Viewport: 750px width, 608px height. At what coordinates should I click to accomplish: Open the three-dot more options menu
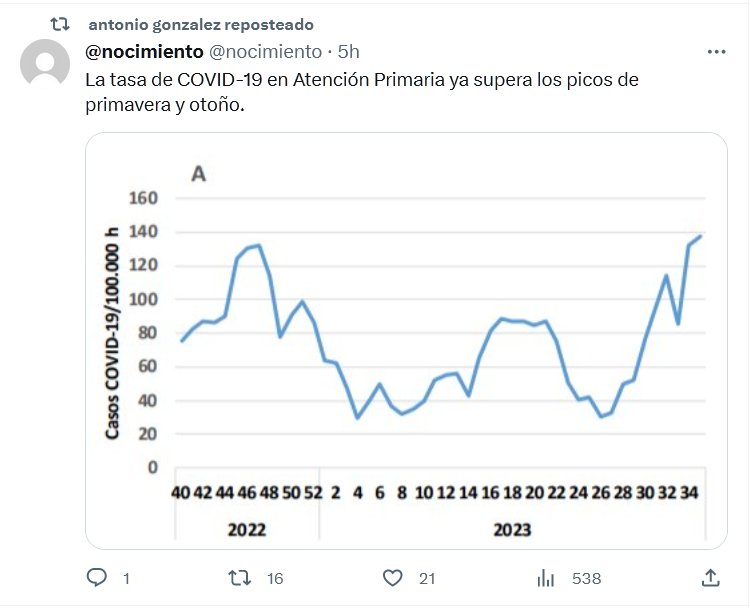pyautogui.click(x=716, y=51)
